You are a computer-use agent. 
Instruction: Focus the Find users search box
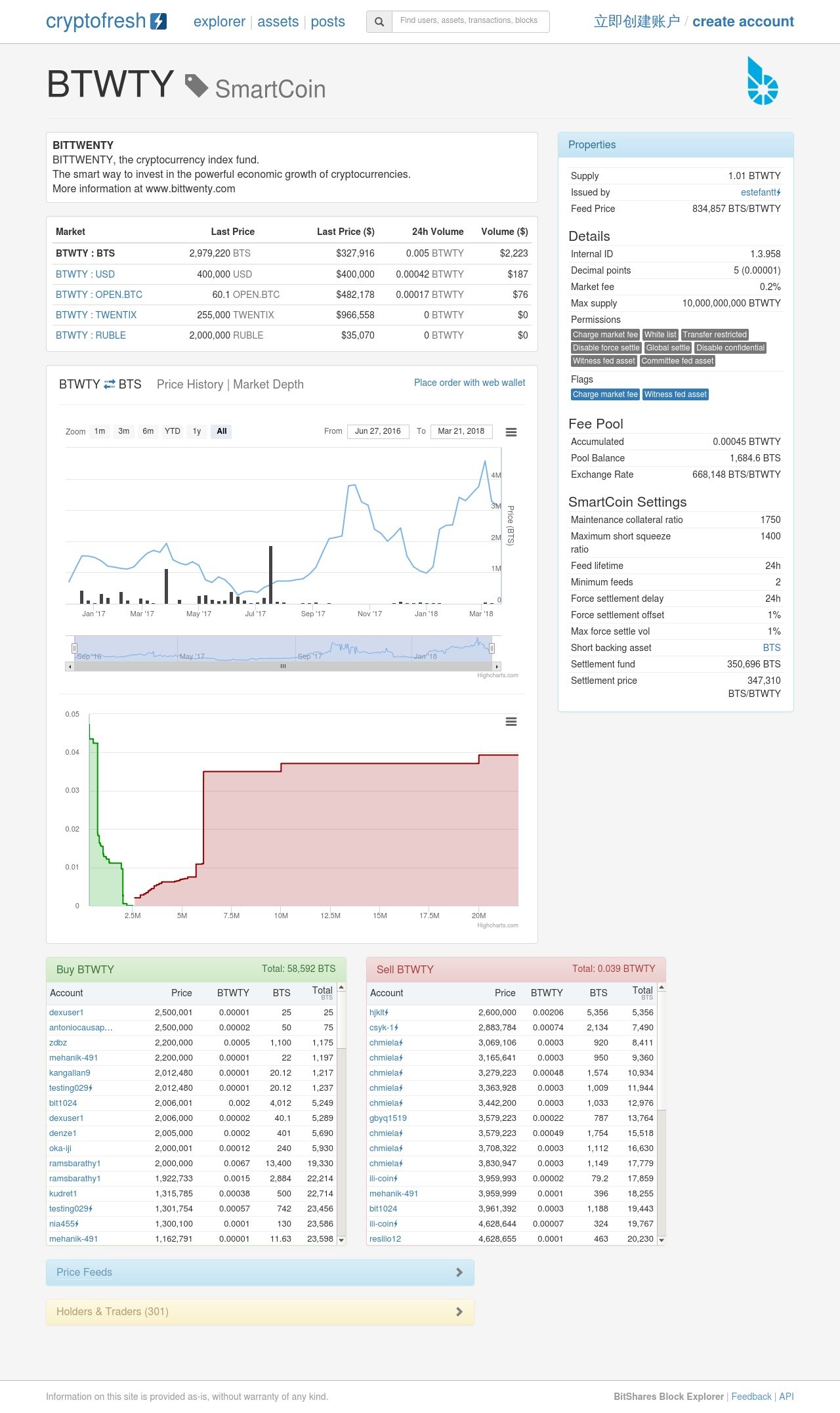click(471, 22)
